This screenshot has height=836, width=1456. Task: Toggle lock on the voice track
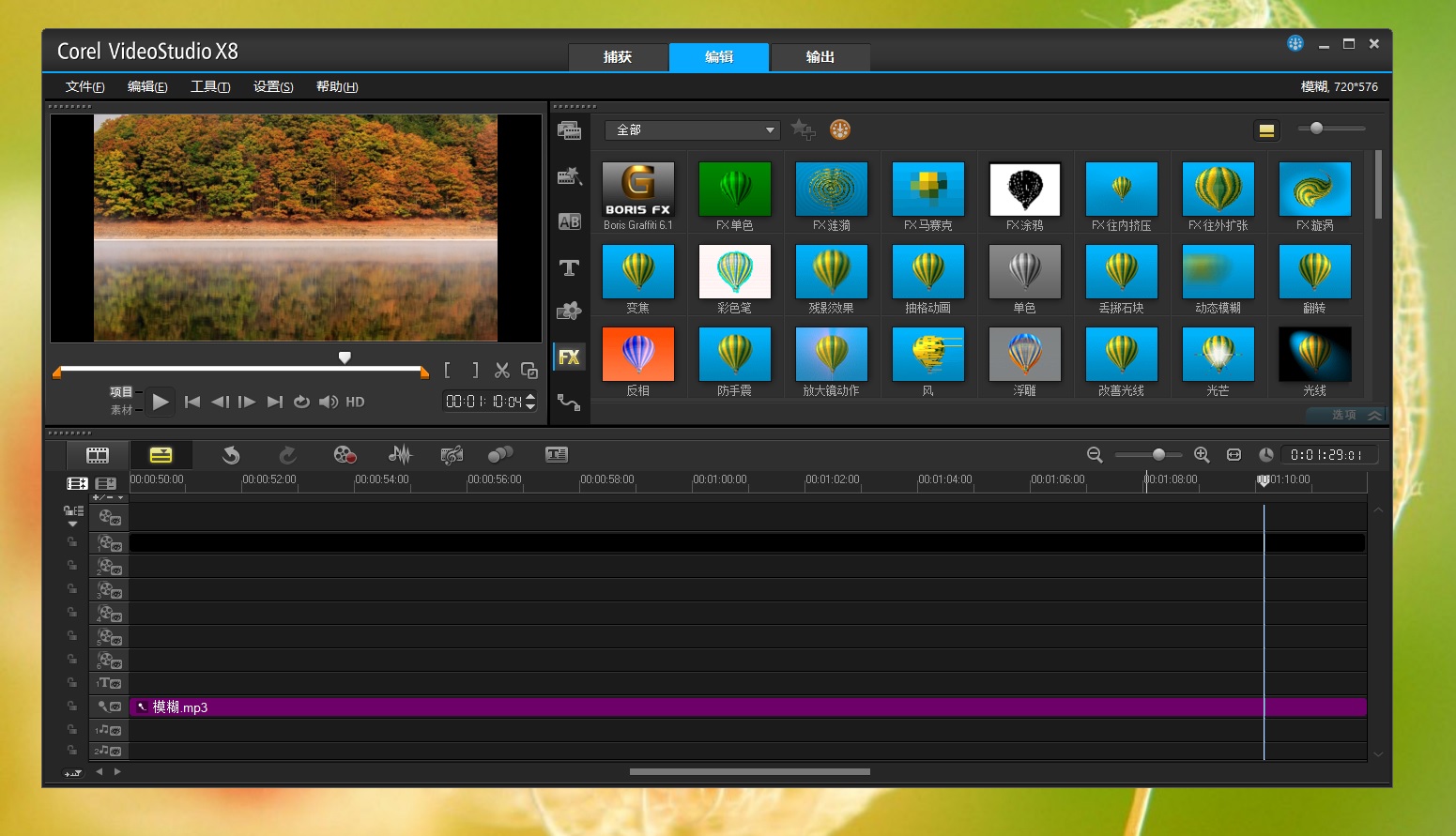tap(71, 707)
